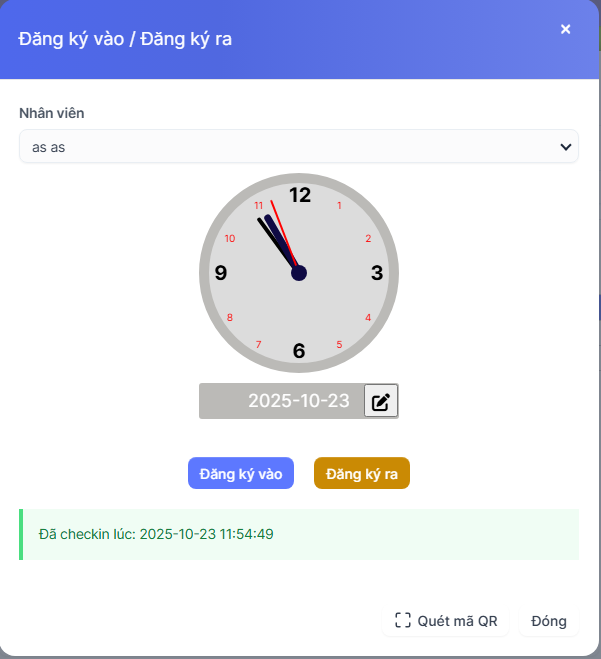Click the edit date pencil icon

point(381,401)
